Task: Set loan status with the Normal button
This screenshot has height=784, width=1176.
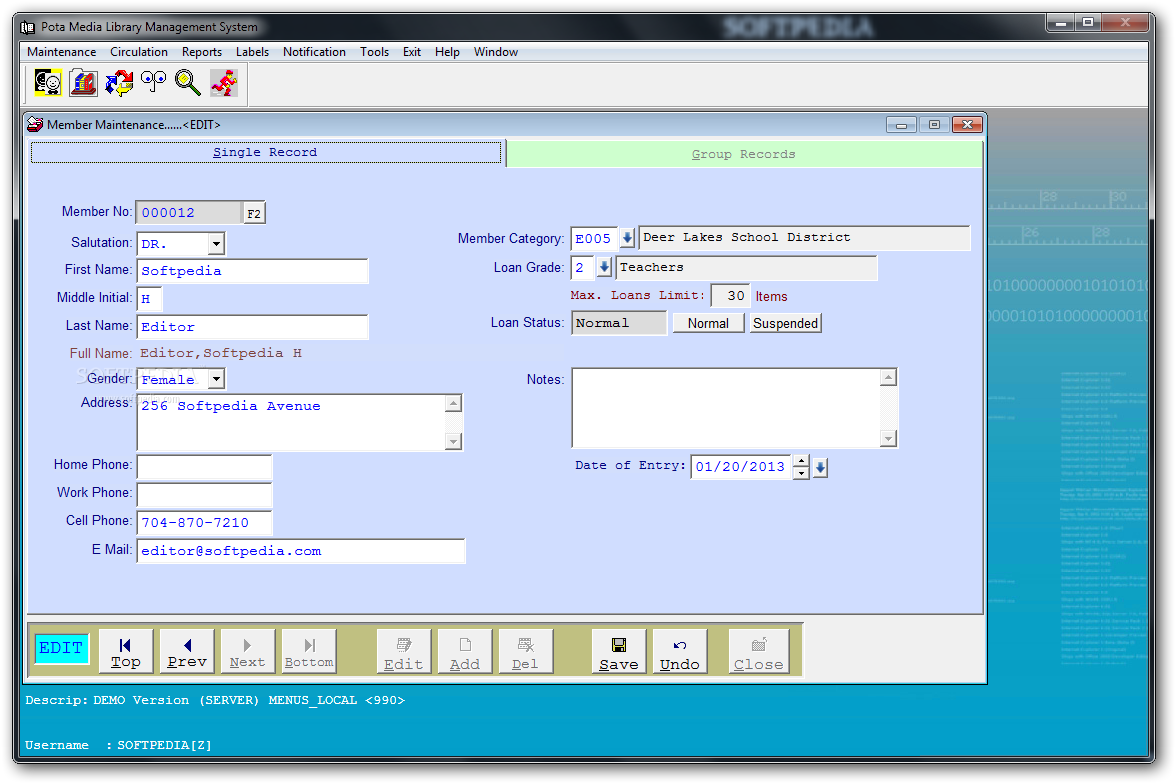Action: tap(708, 323)
